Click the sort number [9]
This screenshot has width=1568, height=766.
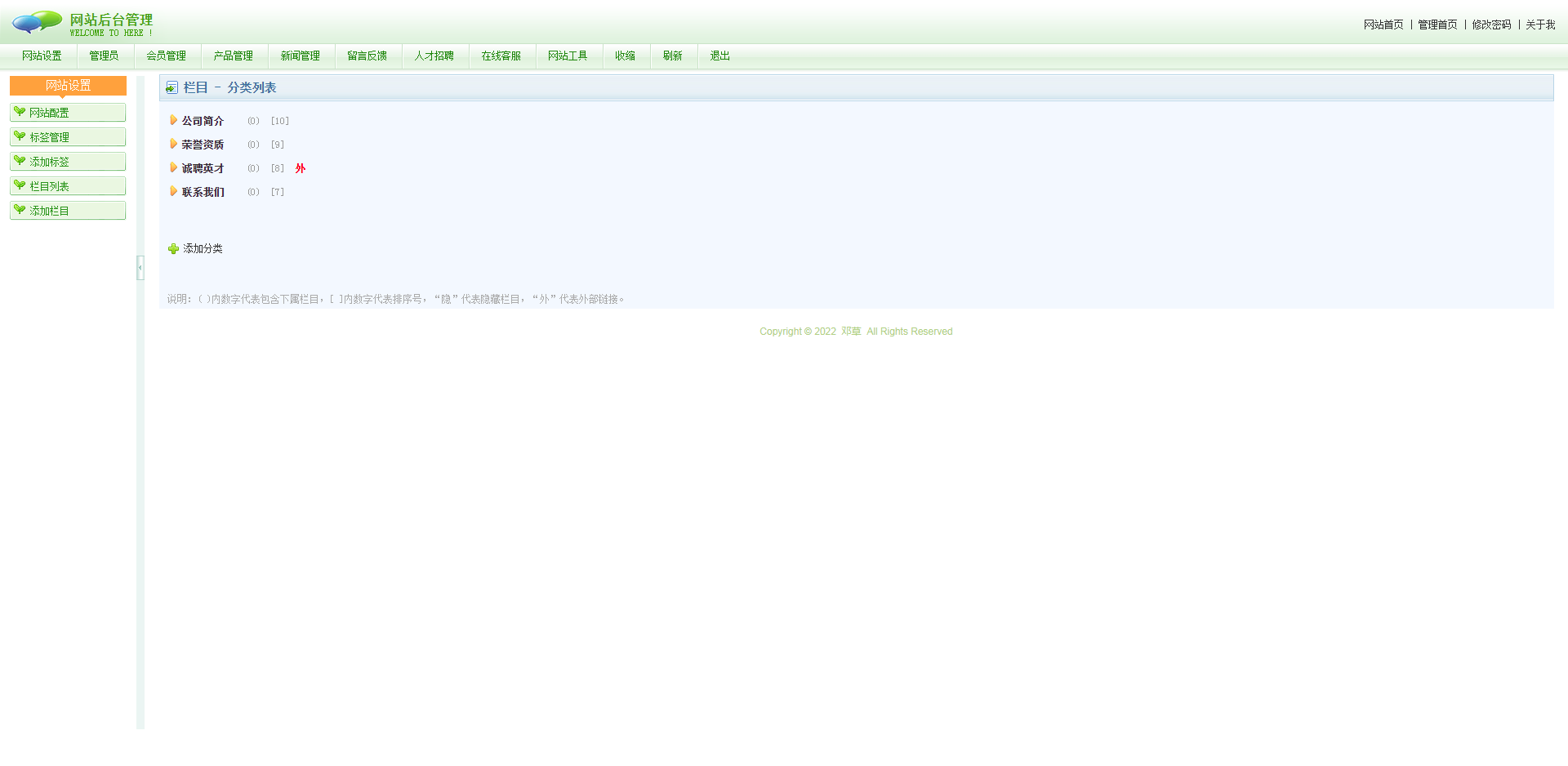278,145
